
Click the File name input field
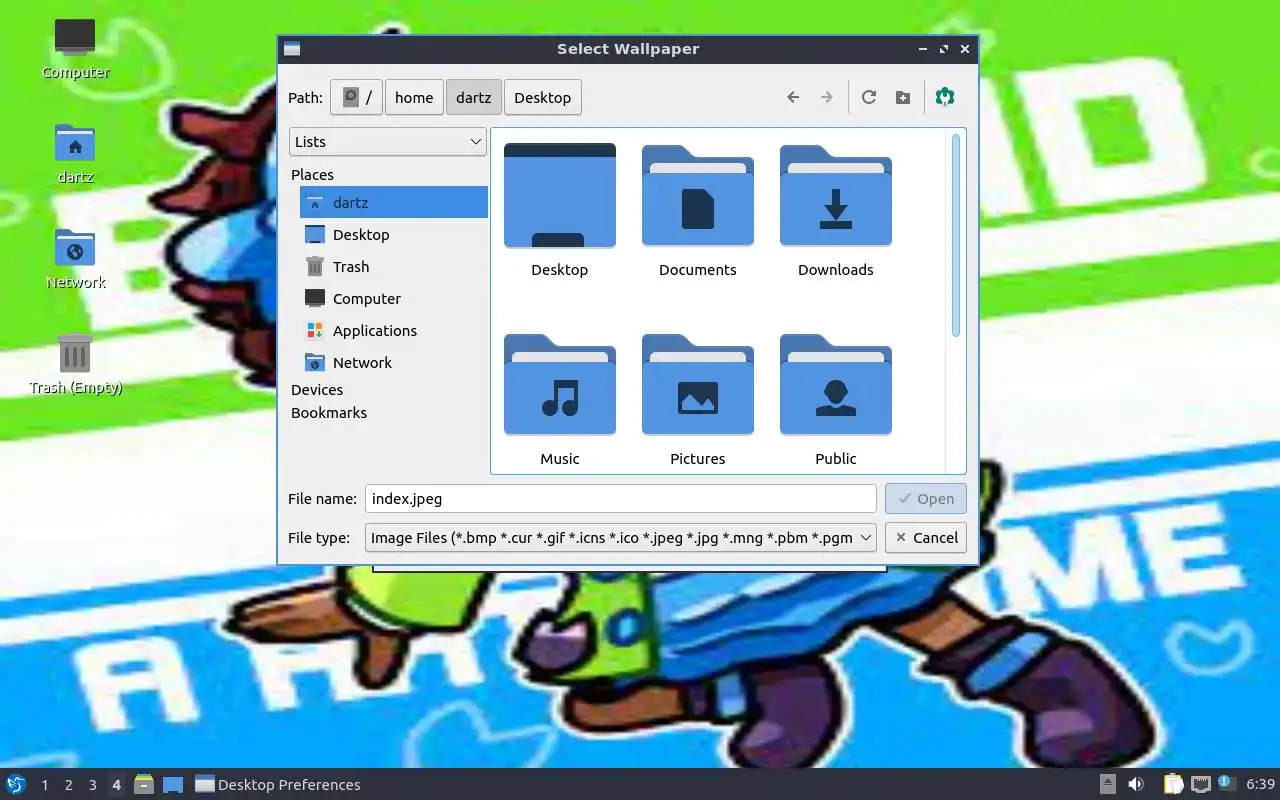pyautogui.click(x=621, y=499)
